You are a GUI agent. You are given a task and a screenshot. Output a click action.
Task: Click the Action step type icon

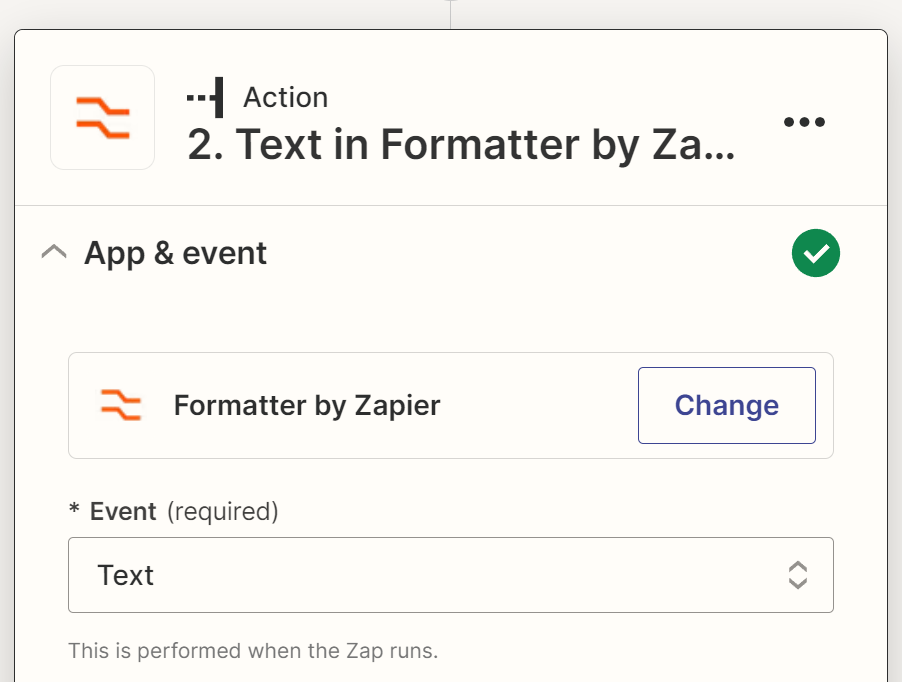point(205,97)
